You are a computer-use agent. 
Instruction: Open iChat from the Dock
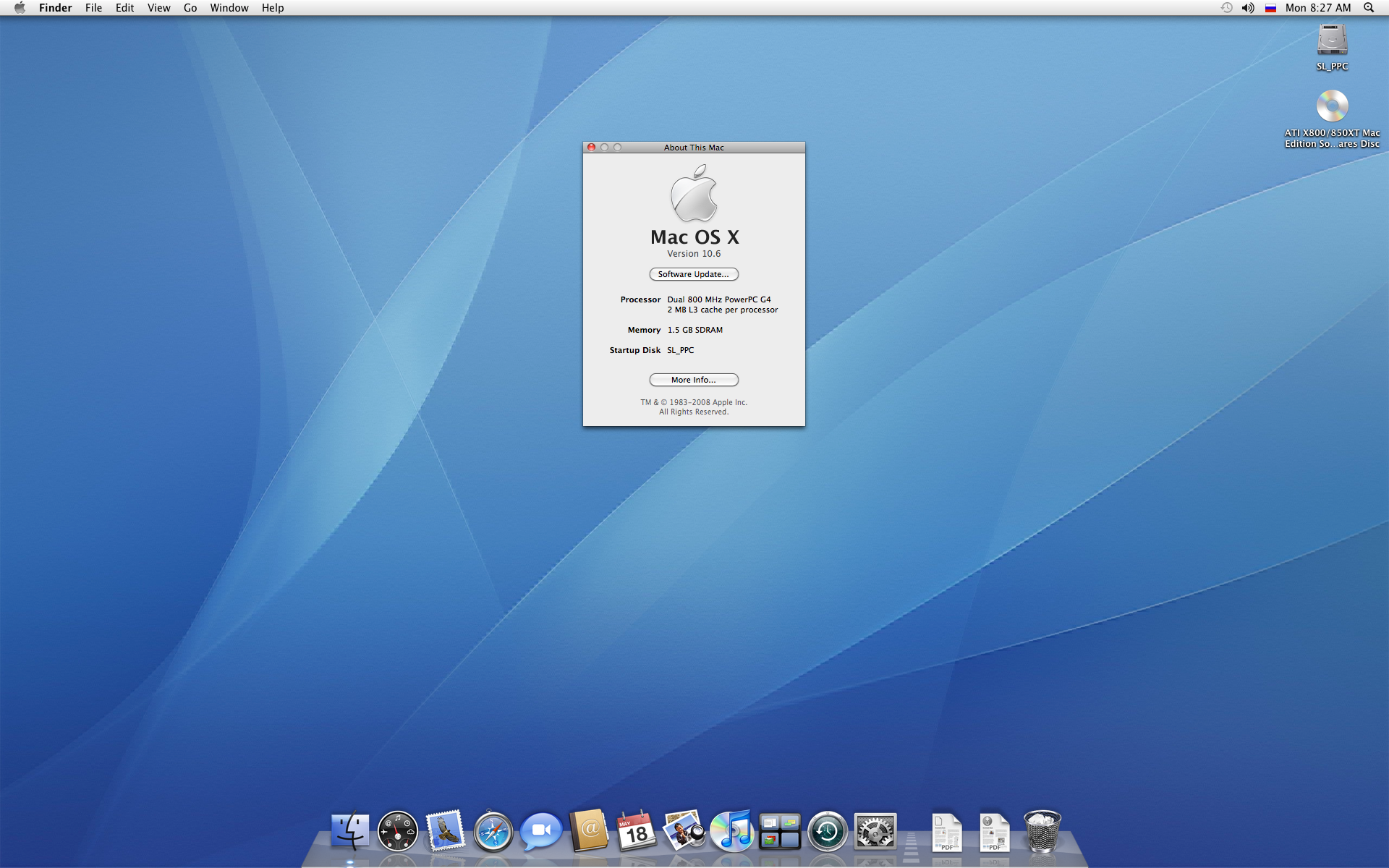[x=541, y=831]
